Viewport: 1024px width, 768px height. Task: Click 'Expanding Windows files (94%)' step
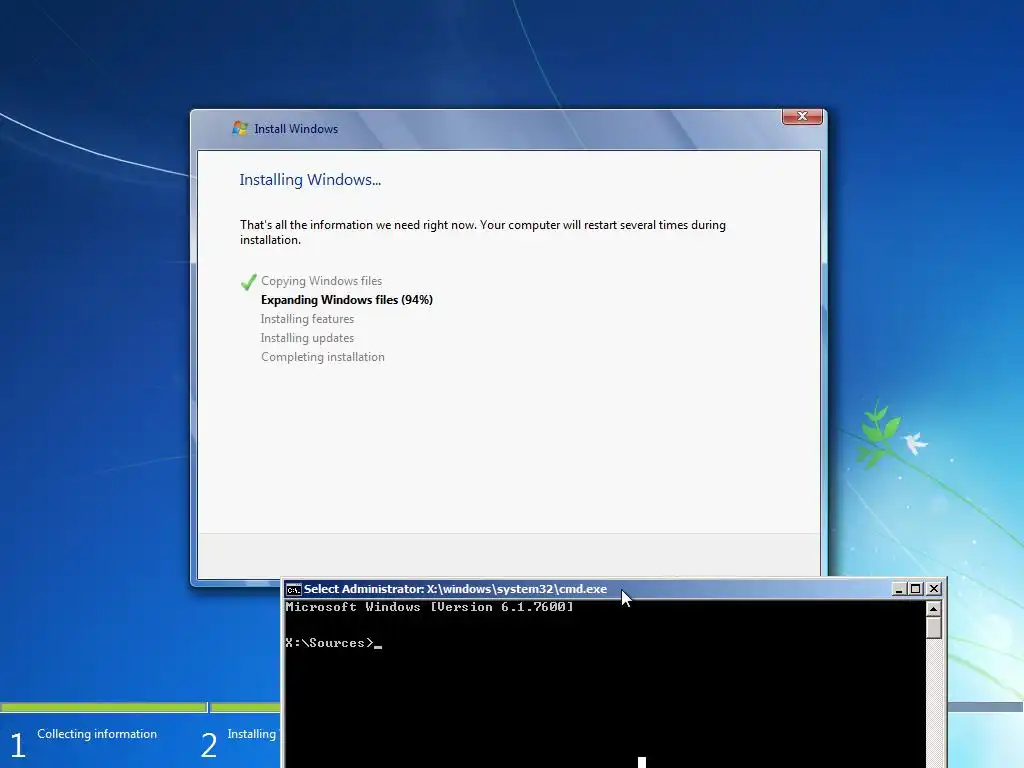tap(347, 300)
